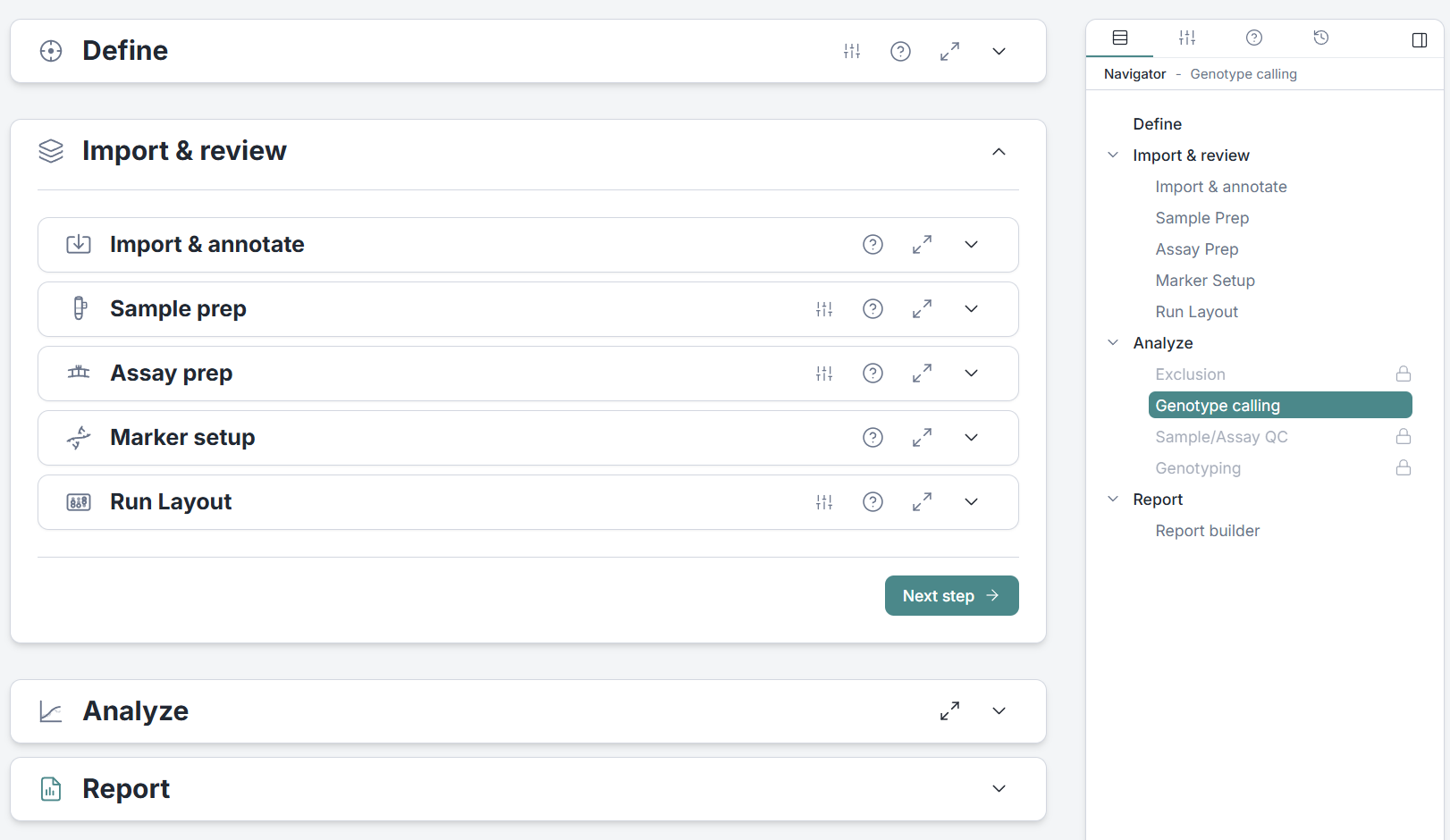The image size is (1450, 840).
Task: Switch to the settings sliders sidebar tab
Action: click(1186, 38)
